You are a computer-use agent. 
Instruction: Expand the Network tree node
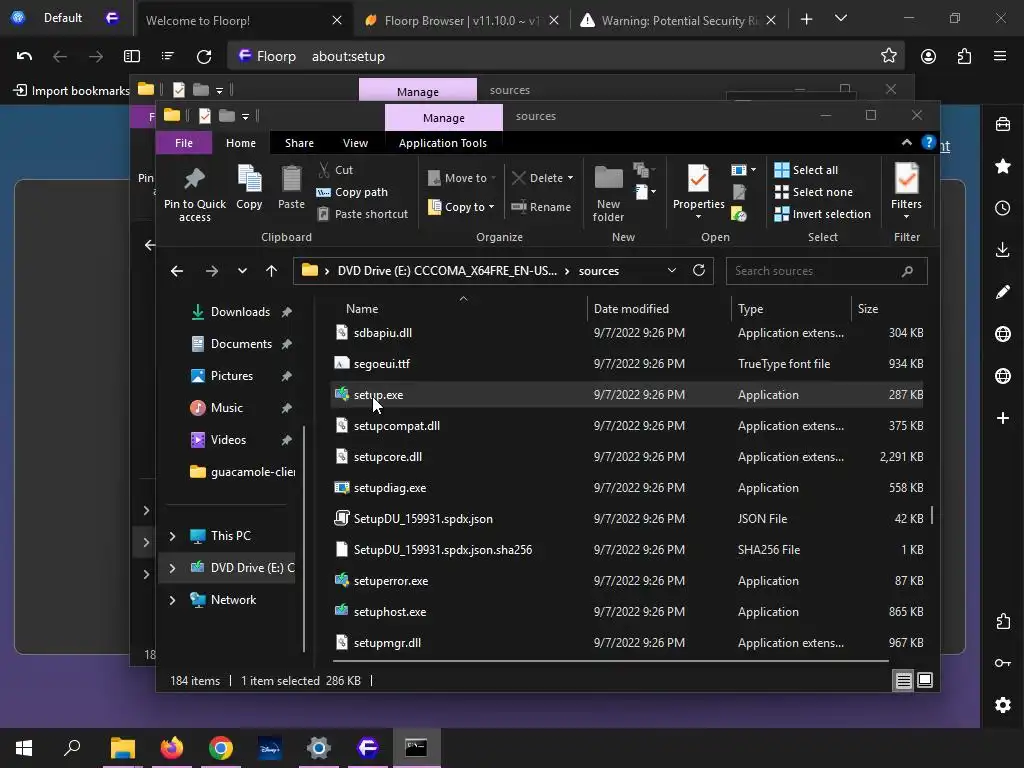click(172, 600)
